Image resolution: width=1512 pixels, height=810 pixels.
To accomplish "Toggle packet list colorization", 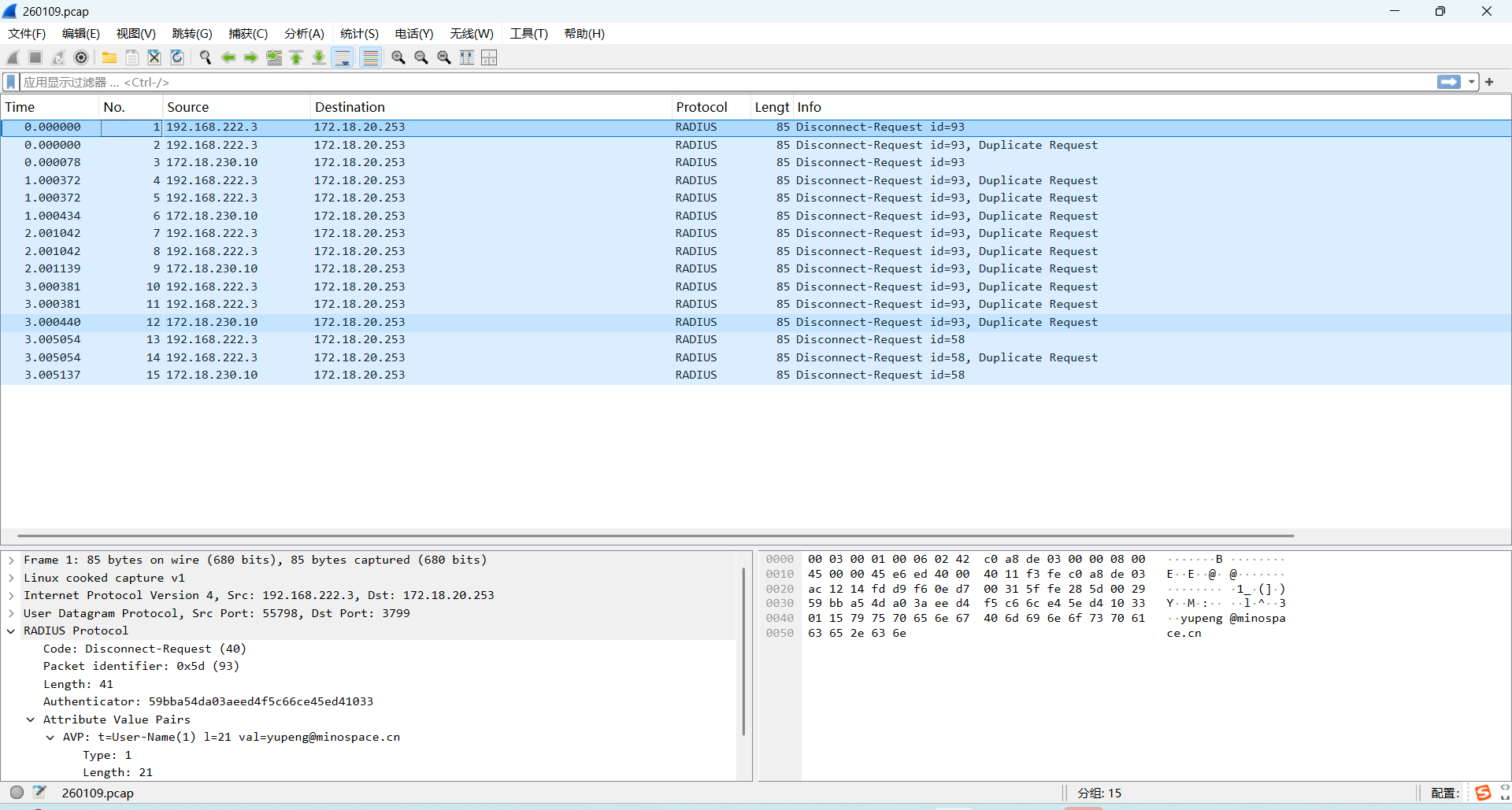I will click(370, 57).
